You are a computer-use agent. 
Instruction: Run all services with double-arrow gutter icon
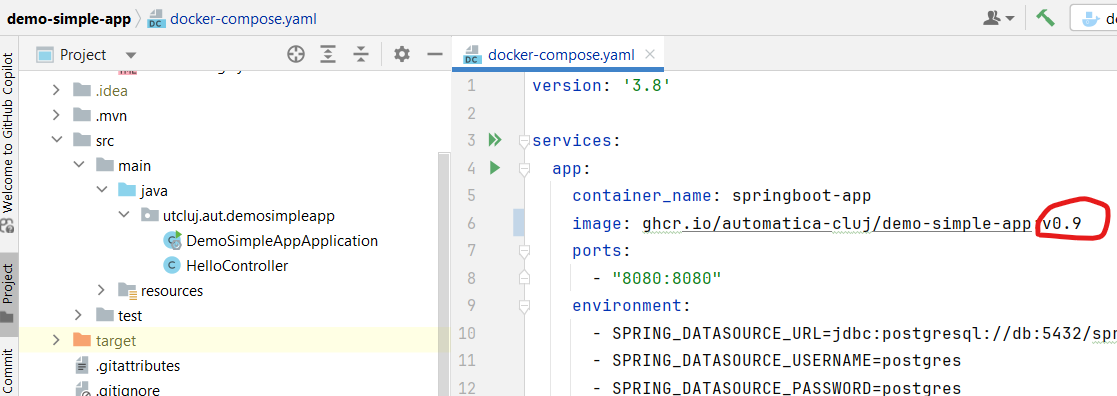pos(495,140)
